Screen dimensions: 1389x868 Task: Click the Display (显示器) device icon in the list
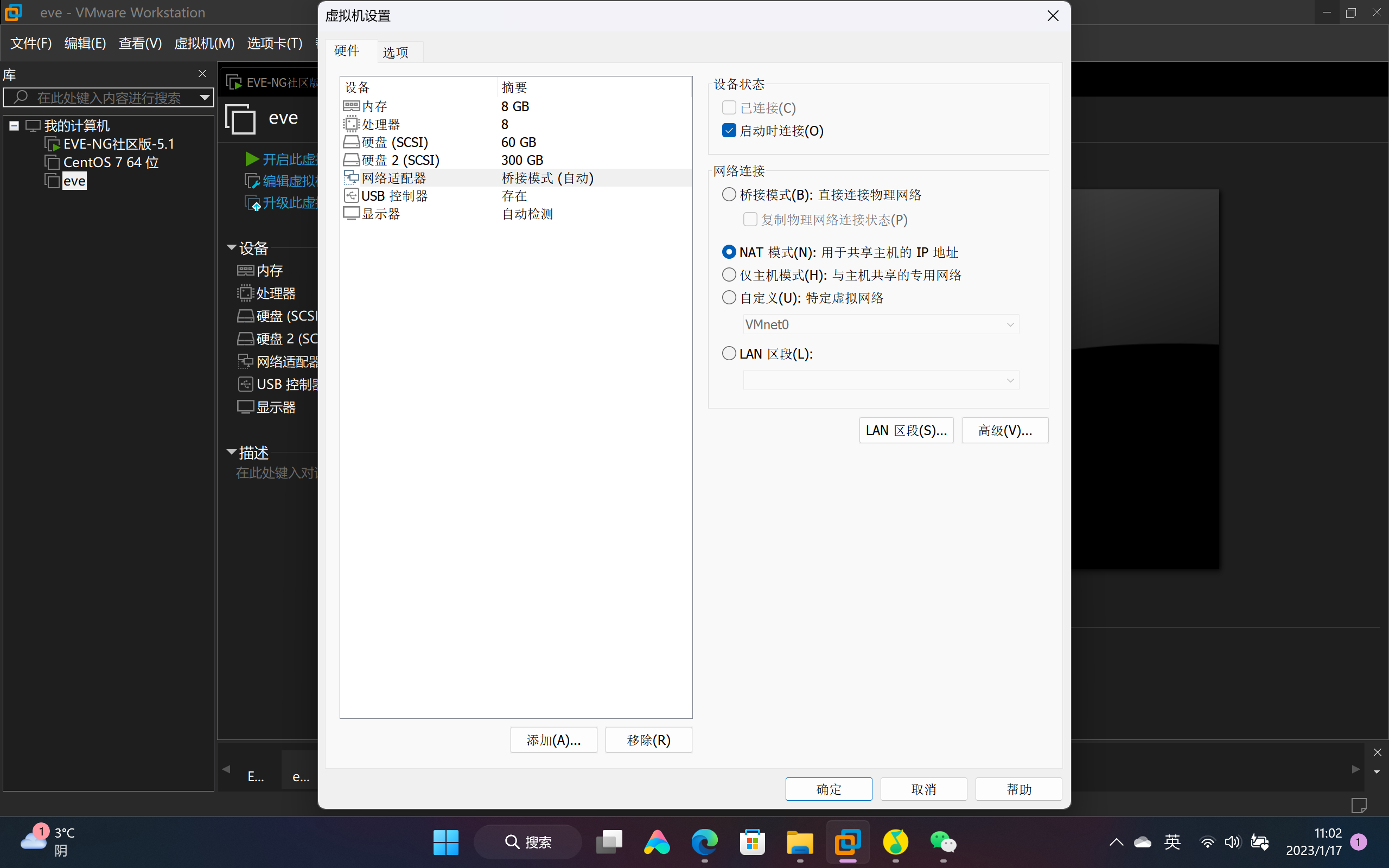tap(351, 214)
